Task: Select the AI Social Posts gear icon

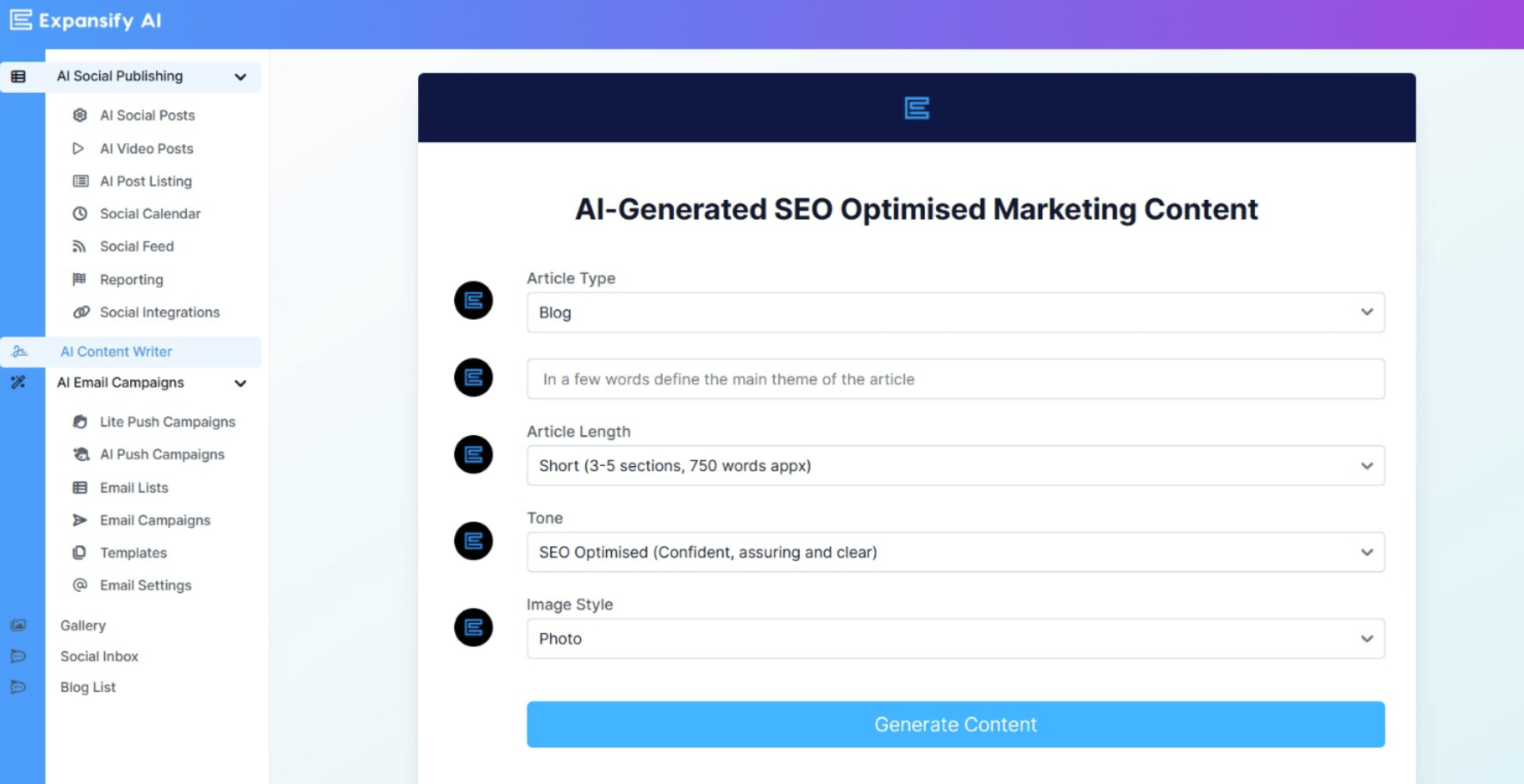Action: [80, 115]
